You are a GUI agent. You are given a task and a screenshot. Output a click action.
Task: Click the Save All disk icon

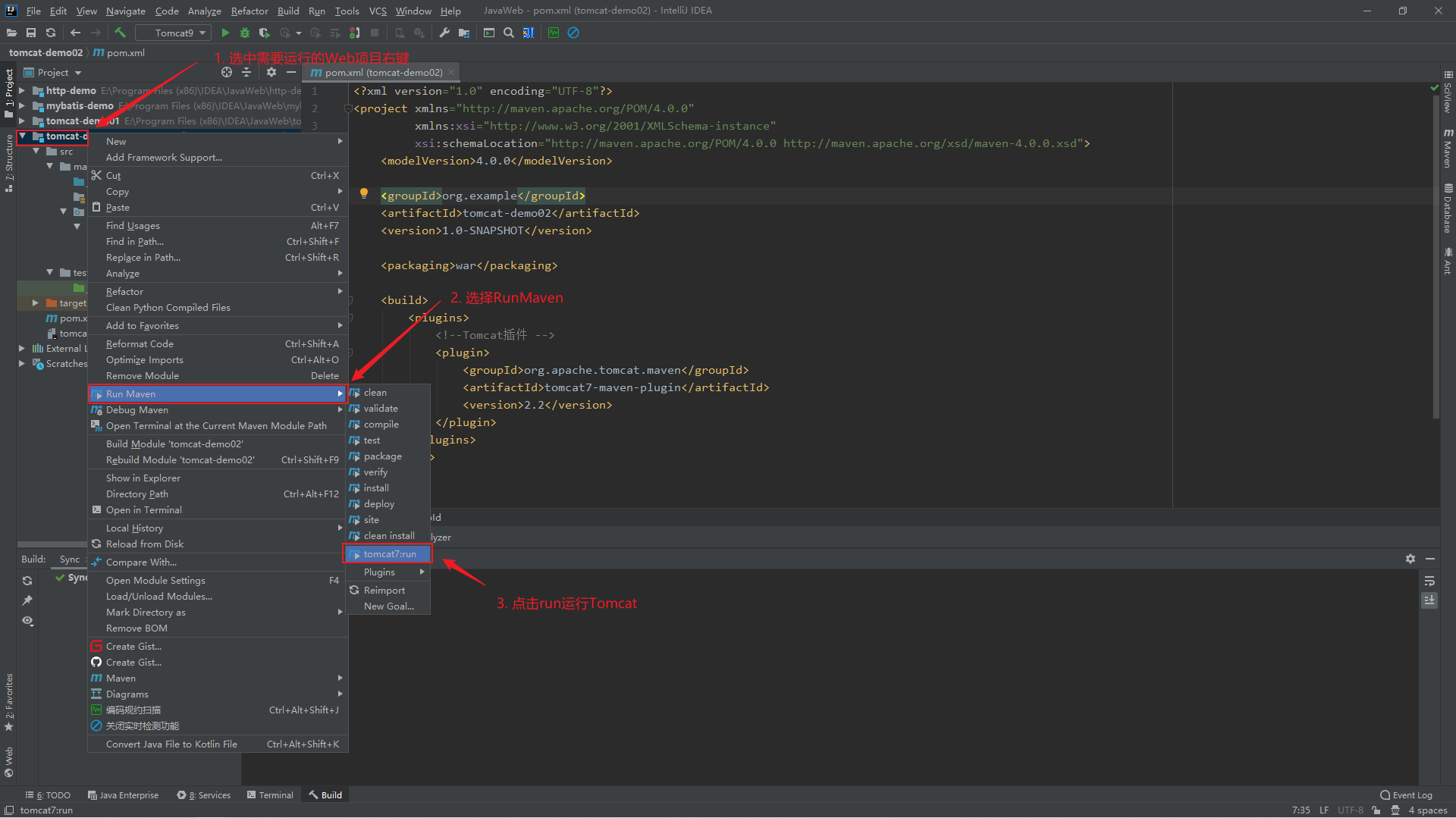pyautogui.click(x=31, y=33)
